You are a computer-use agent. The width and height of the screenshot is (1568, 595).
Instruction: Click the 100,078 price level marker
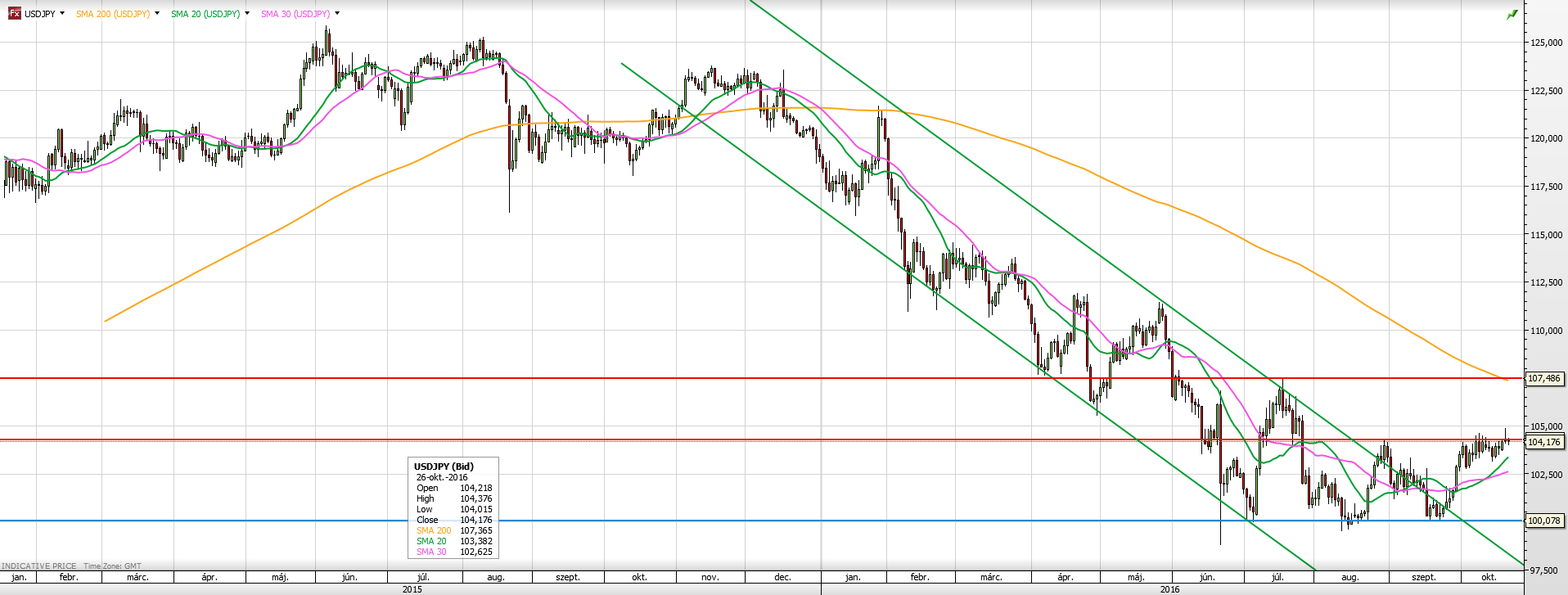[x=1543, y=521]
